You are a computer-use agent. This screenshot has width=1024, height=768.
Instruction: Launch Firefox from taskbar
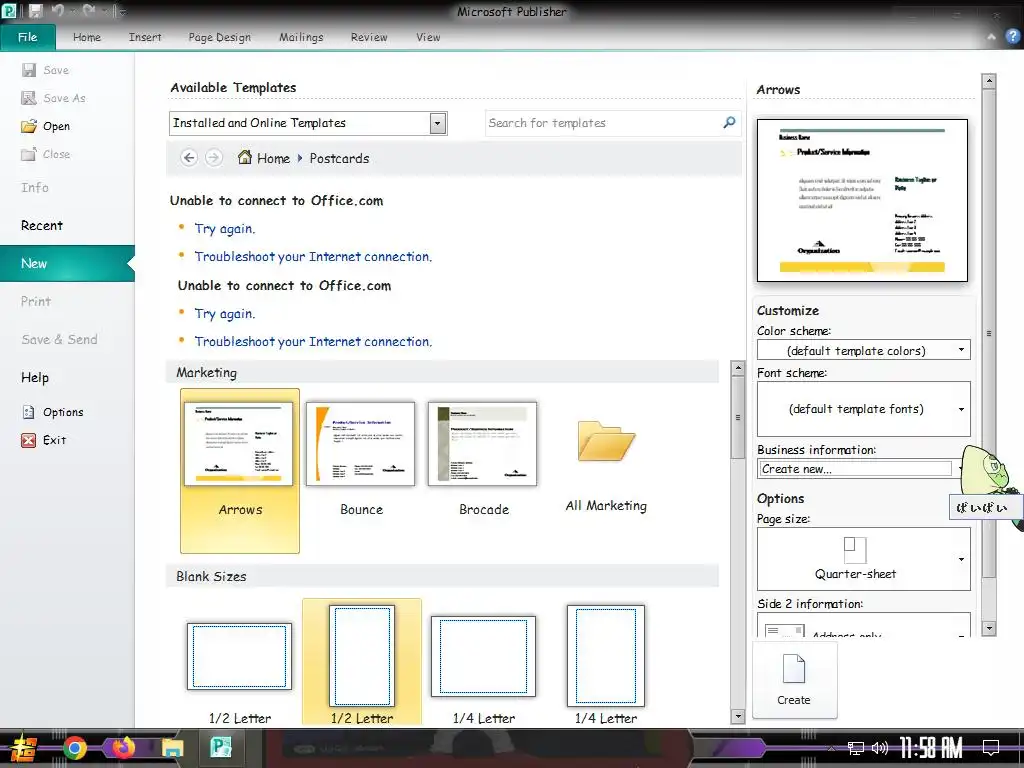(123, 748)
